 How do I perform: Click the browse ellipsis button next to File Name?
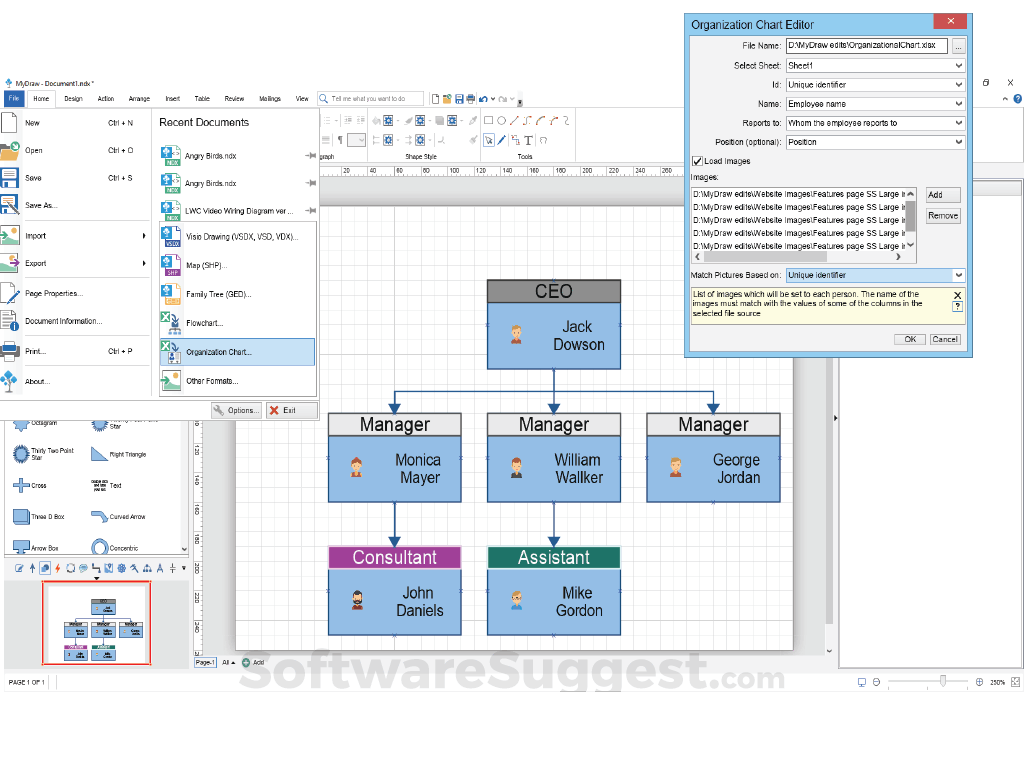(x=958, y=46)
